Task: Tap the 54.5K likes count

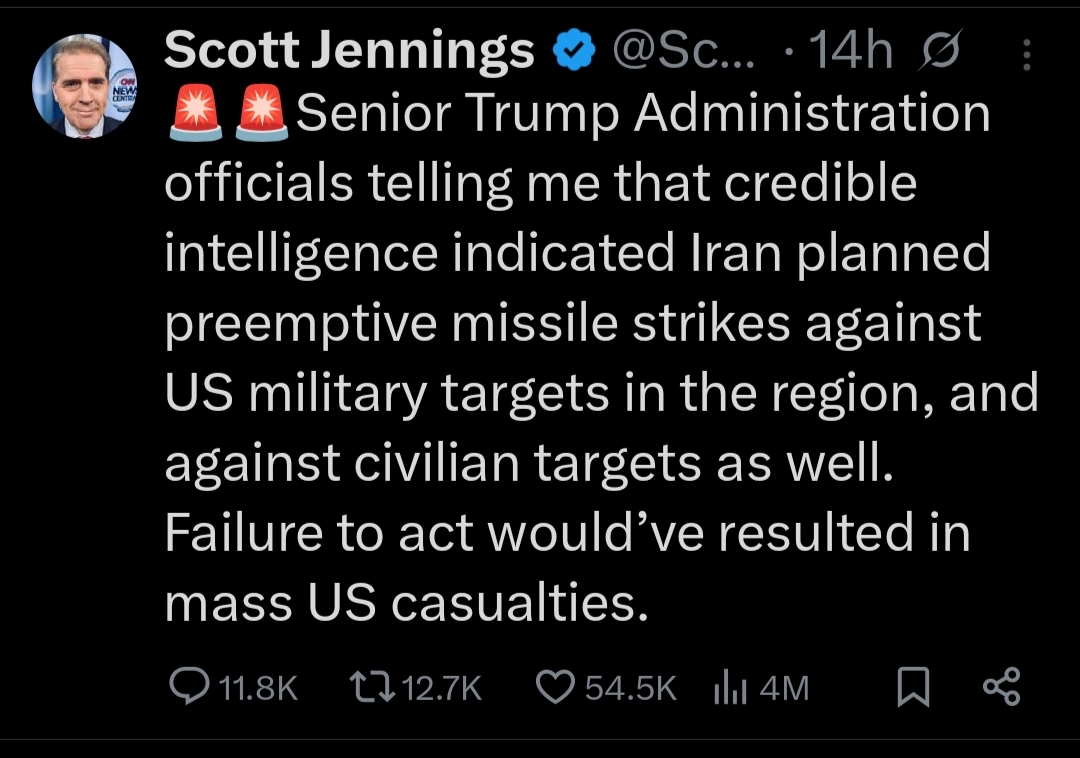Action: tap(631, 687)
